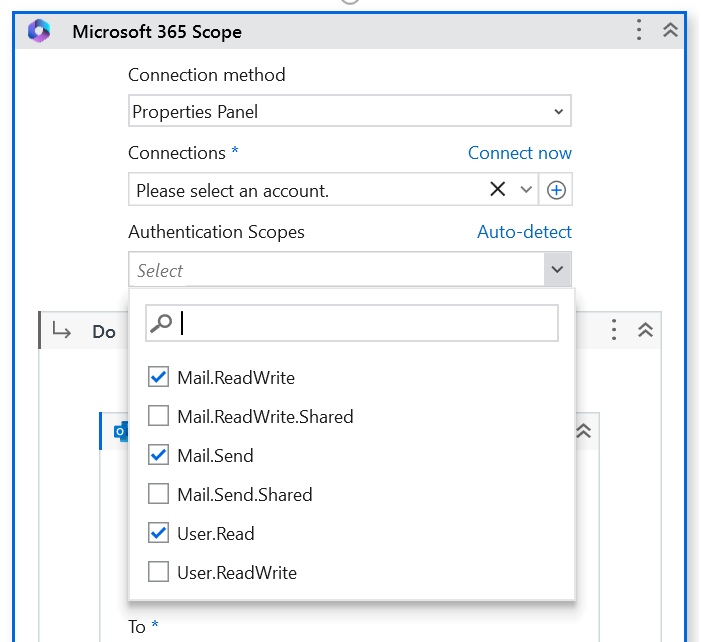Click the Do sequence arrow icon
Viewport: 701px width, 642px height.
tap(61, 330)
